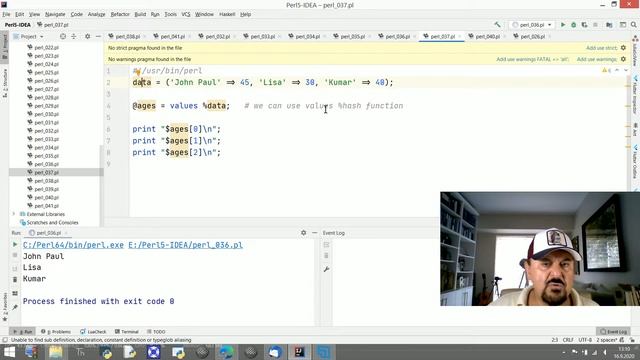Pin the Run tab with pin icon

coord(15,307)
